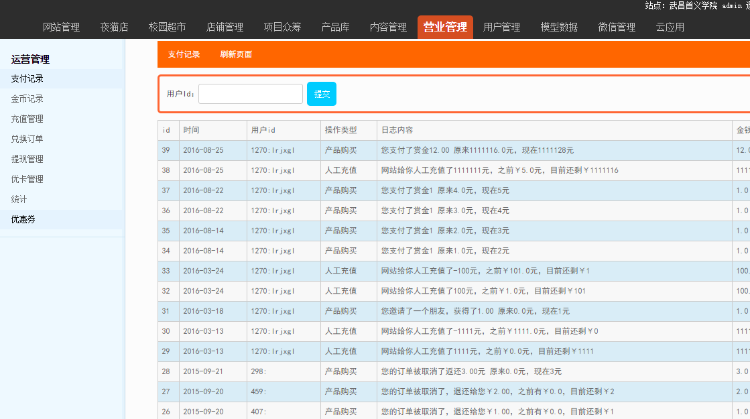Open the 网站管理 top menu
The height and width of the screenshot is (419, 750).
click(x=61, y=27)
